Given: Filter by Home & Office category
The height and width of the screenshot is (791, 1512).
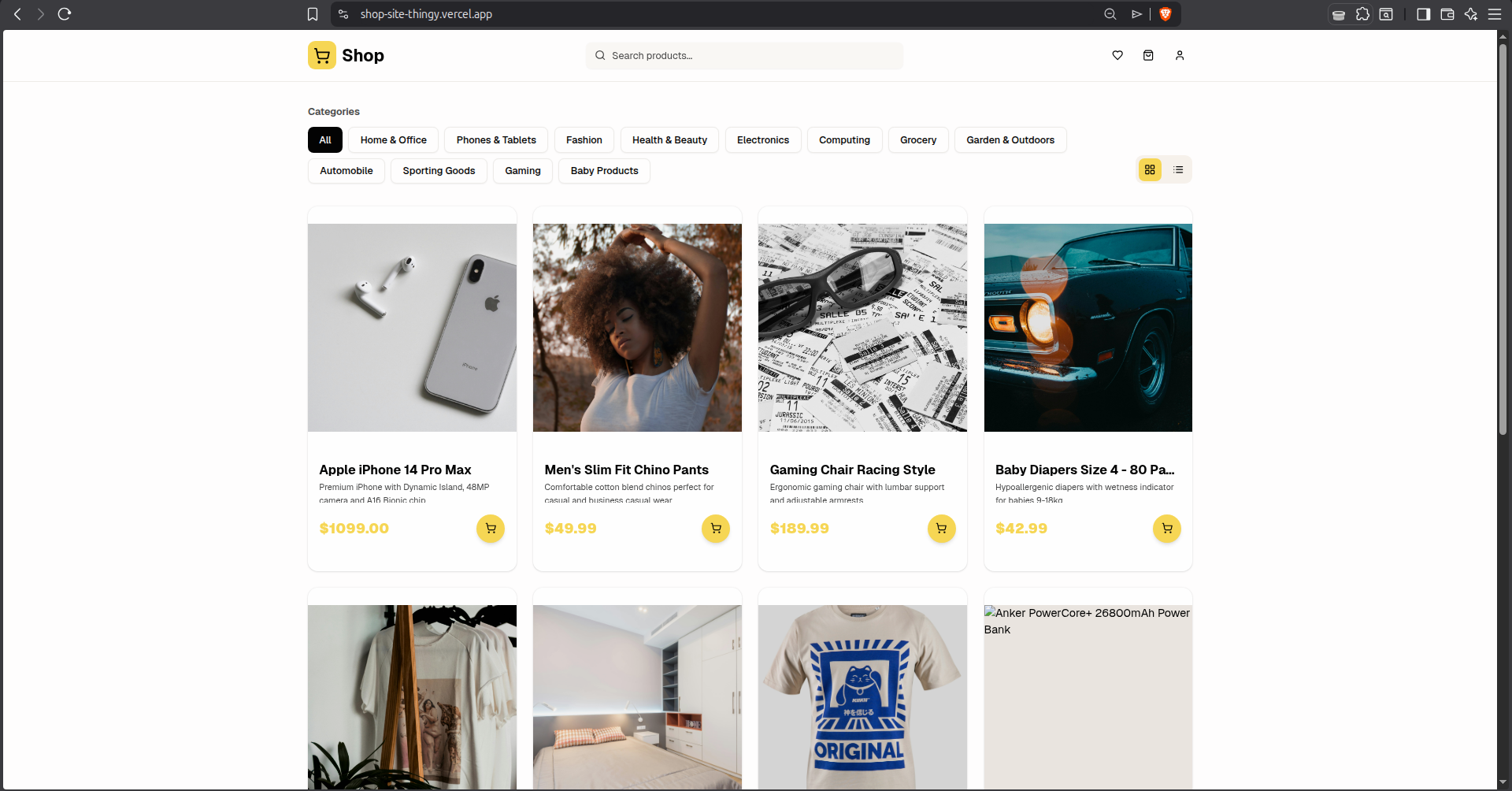Looking at the screenshot, I should pyautogui.click(x=394, y=140).
